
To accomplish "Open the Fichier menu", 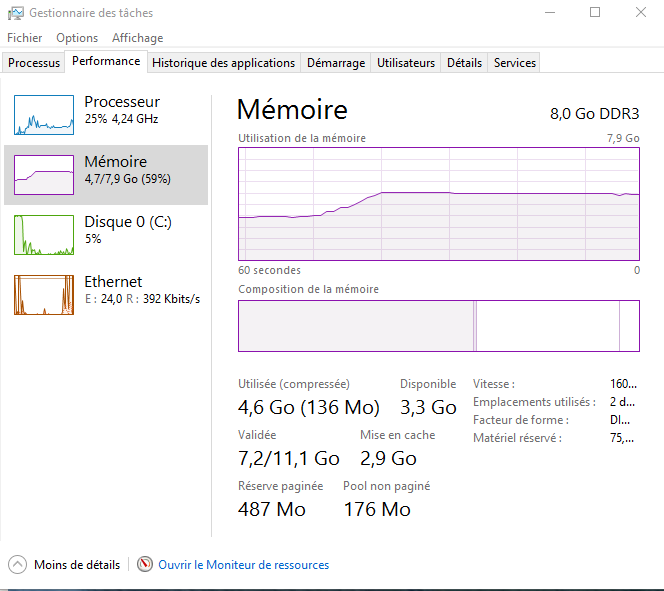I will [25, 38].
